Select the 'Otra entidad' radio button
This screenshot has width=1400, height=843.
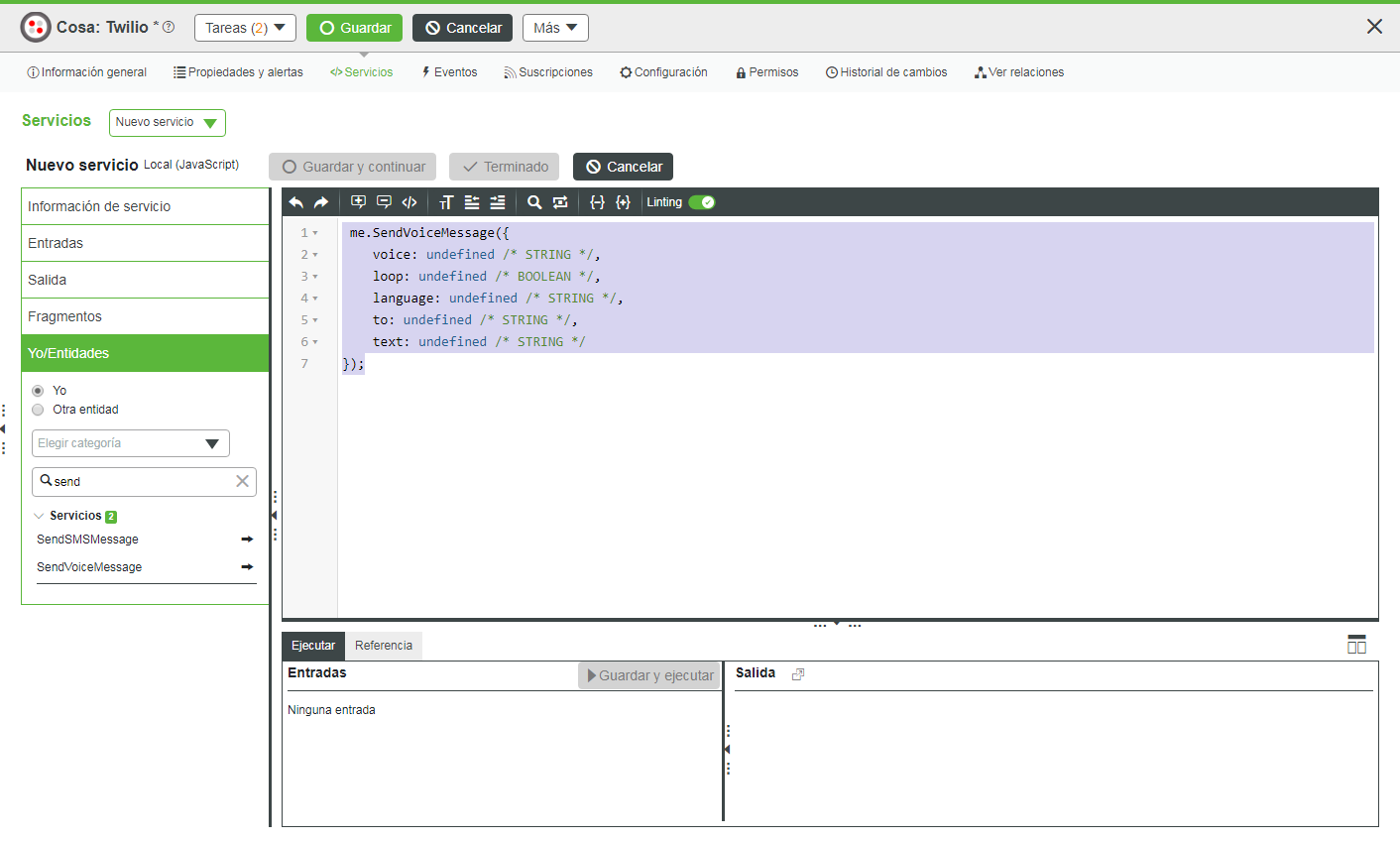tap(38, 410)
